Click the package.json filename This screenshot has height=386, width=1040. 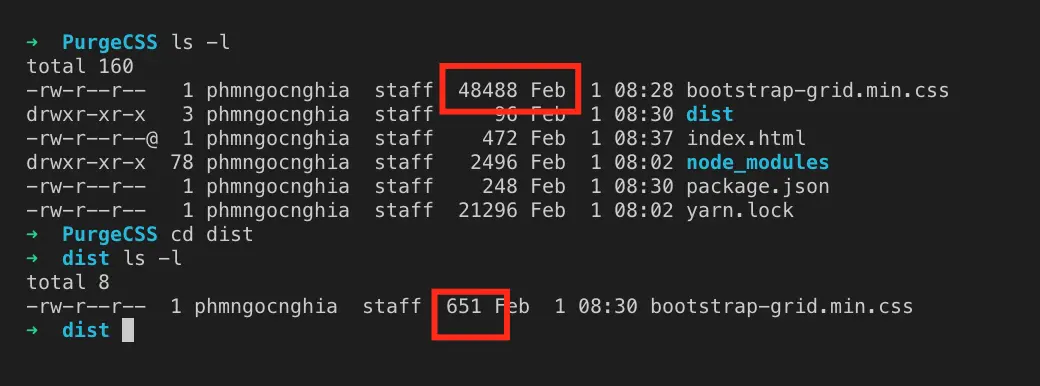click(x=757, y=186)
